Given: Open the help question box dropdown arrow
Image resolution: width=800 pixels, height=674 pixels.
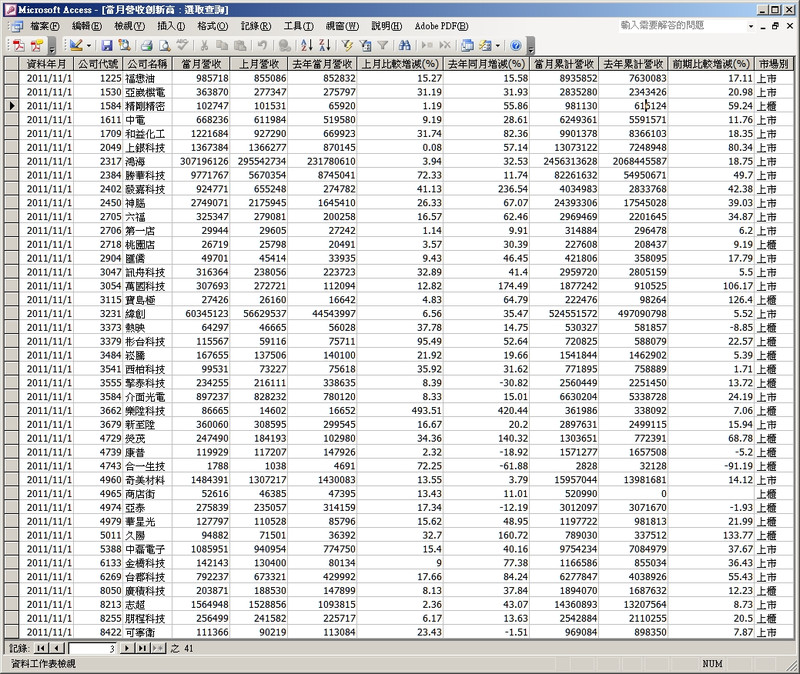Looking at the screenshot, I should pos(751,26).
